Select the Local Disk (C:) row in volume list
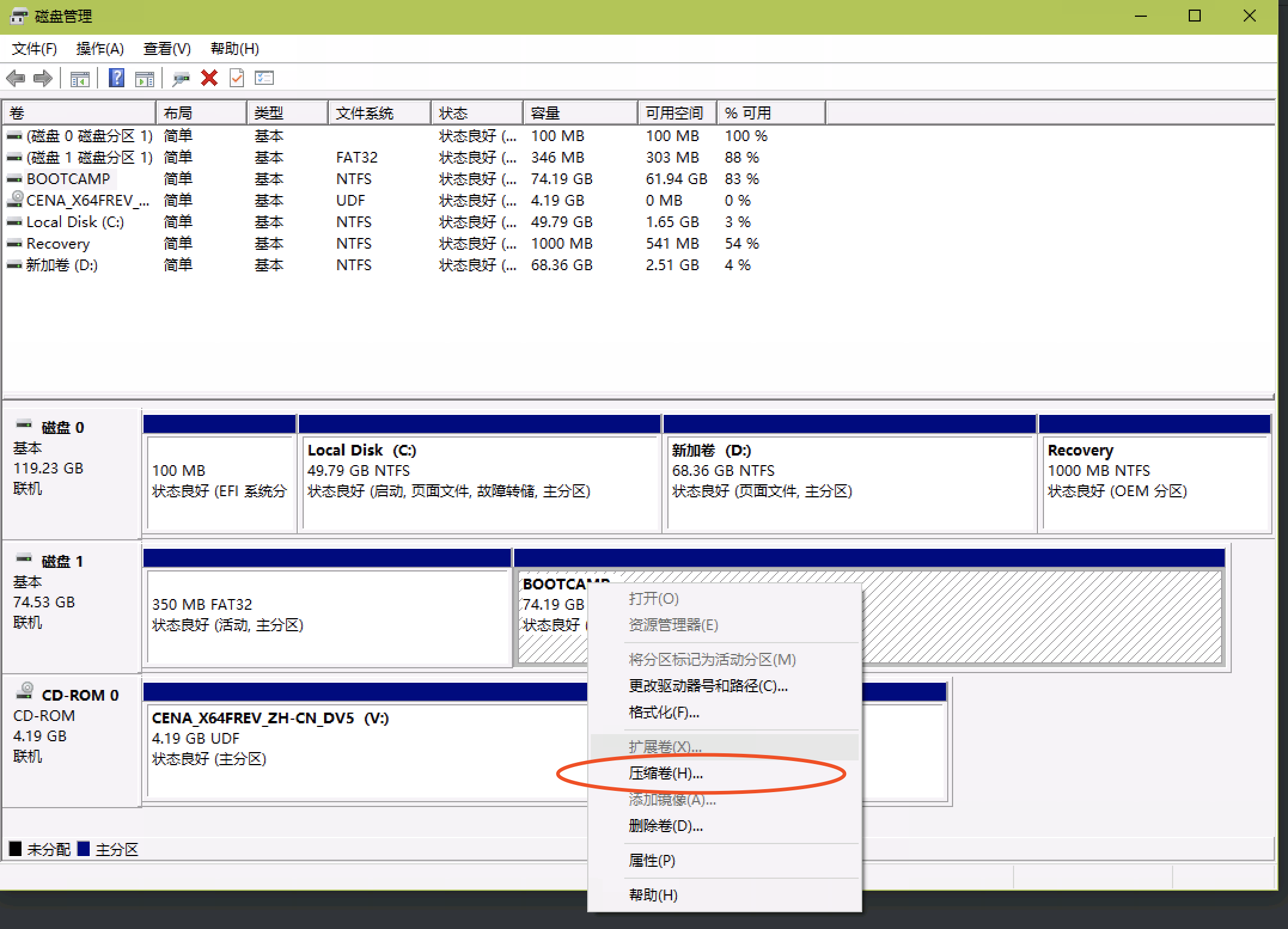The image size is (1288, 929). point(75,222)
